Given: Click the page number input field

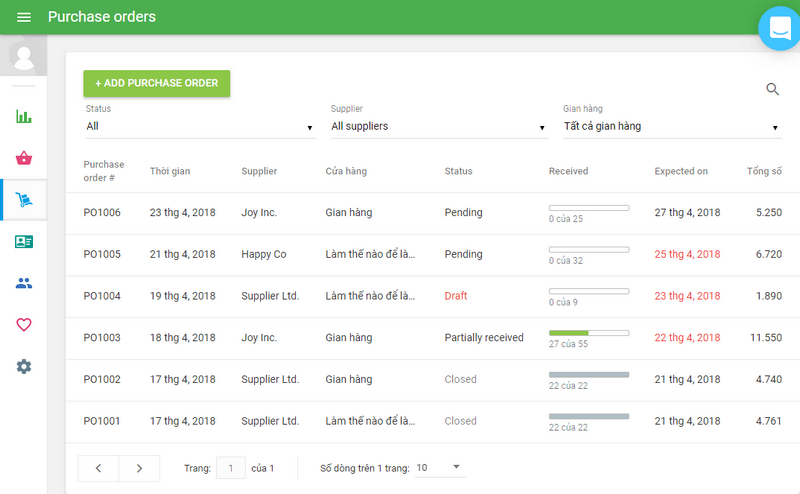Looking at the screenshot, I should [x=231, y=467].
